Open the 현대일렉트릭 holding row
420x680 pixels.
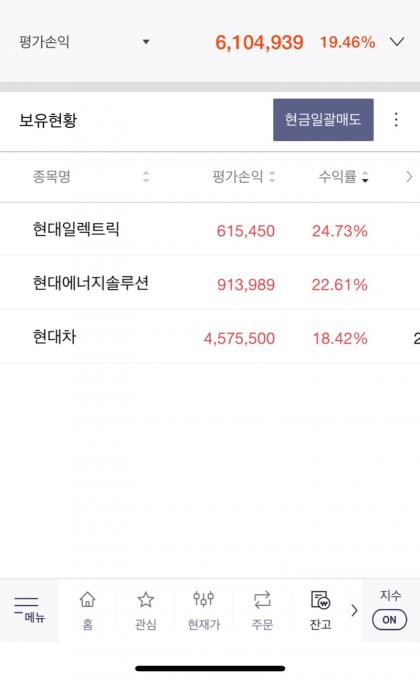[210, 229]
